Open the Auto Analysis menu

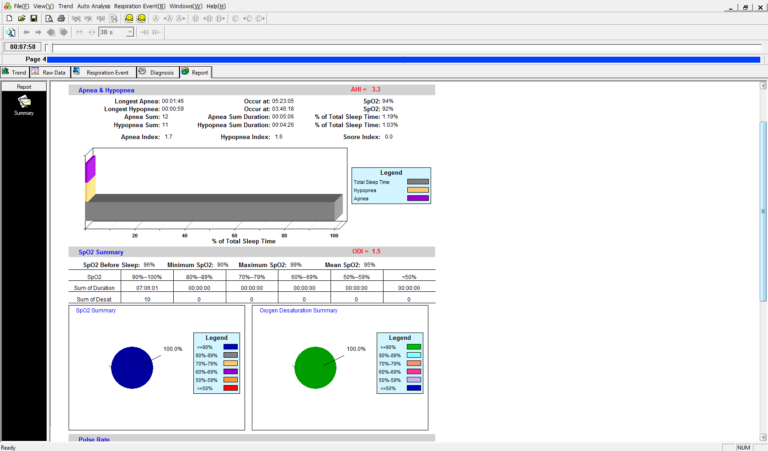coord(93,6)
